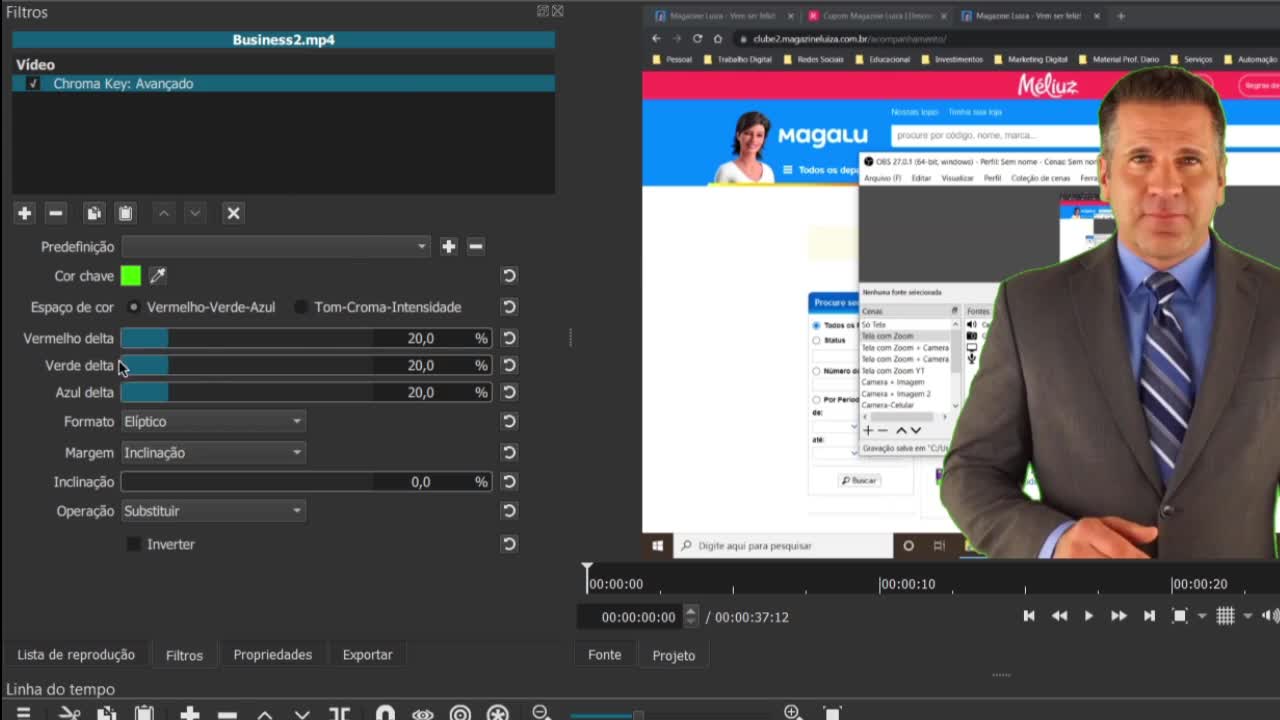This screenshot has width=1280, height=720.
Task: Zoom in the timeline with magnifier plus
Action: click(x=792, y=712)
